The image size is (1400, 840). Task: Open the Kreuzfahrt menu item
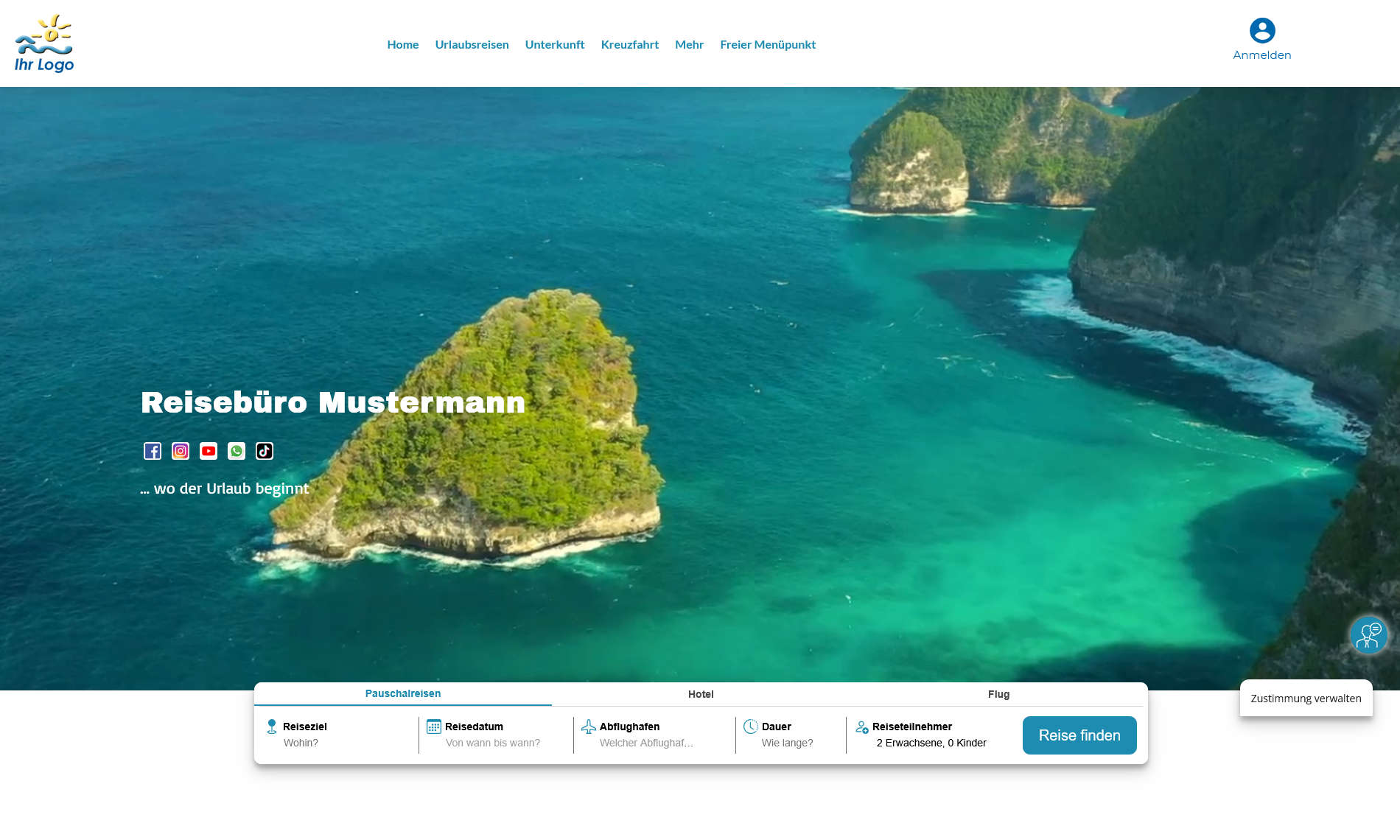pyautogui.click(x=629, y=44)
